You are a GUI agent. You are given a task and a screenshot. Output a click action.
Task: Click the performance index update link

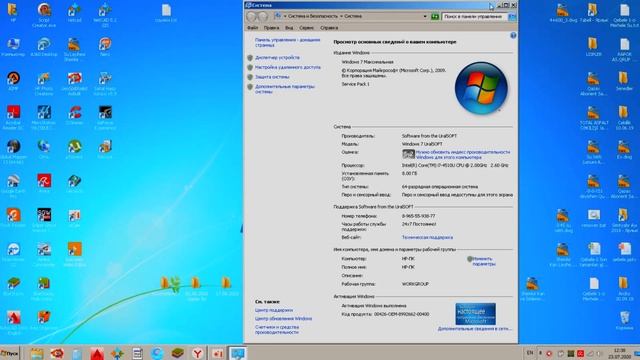463,154
